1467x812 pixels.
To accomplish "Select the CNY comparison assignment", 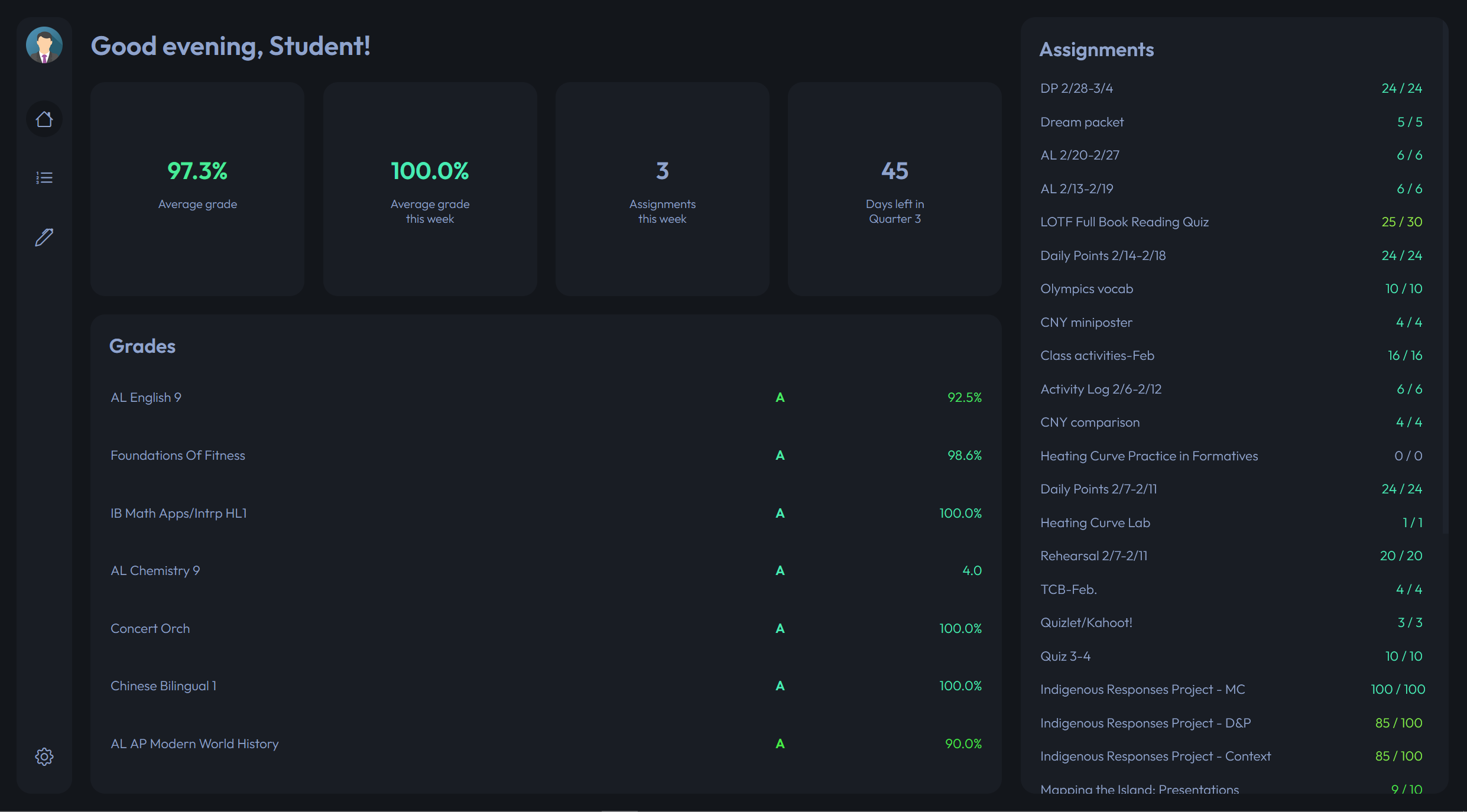I will click(x=1231, y=423).
